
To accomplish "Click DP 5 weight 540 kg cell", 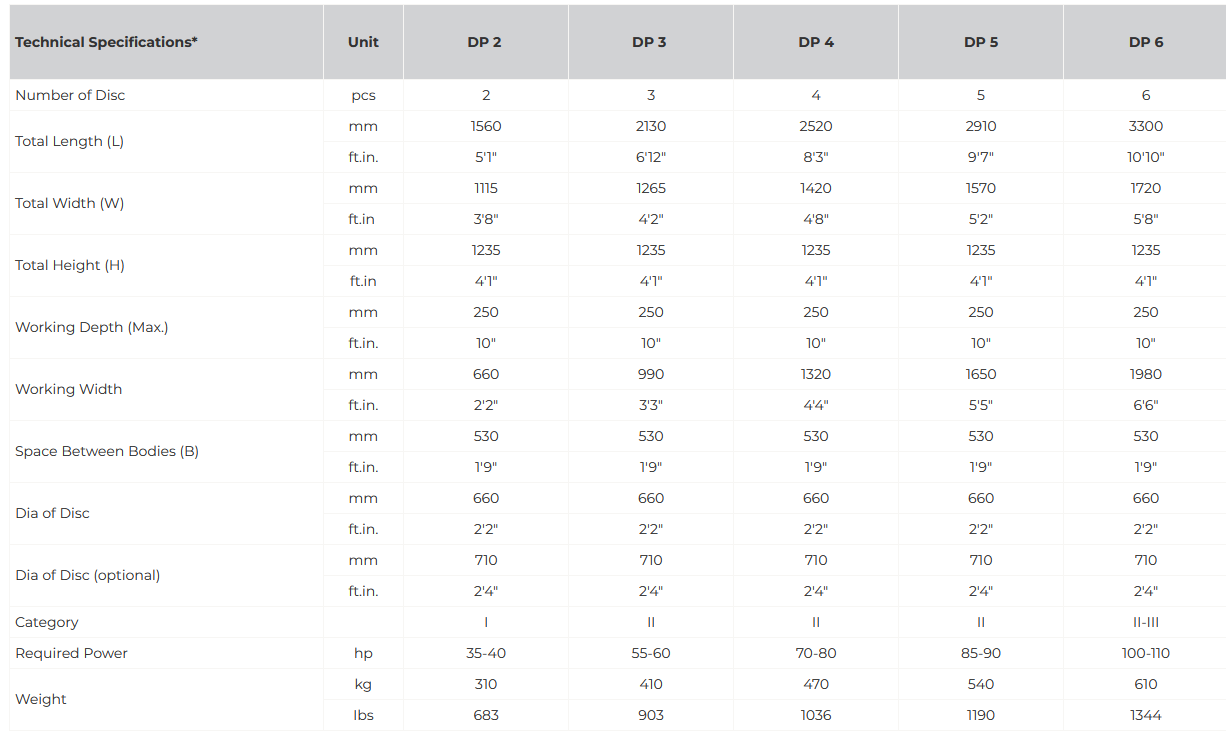I will 981,684.
